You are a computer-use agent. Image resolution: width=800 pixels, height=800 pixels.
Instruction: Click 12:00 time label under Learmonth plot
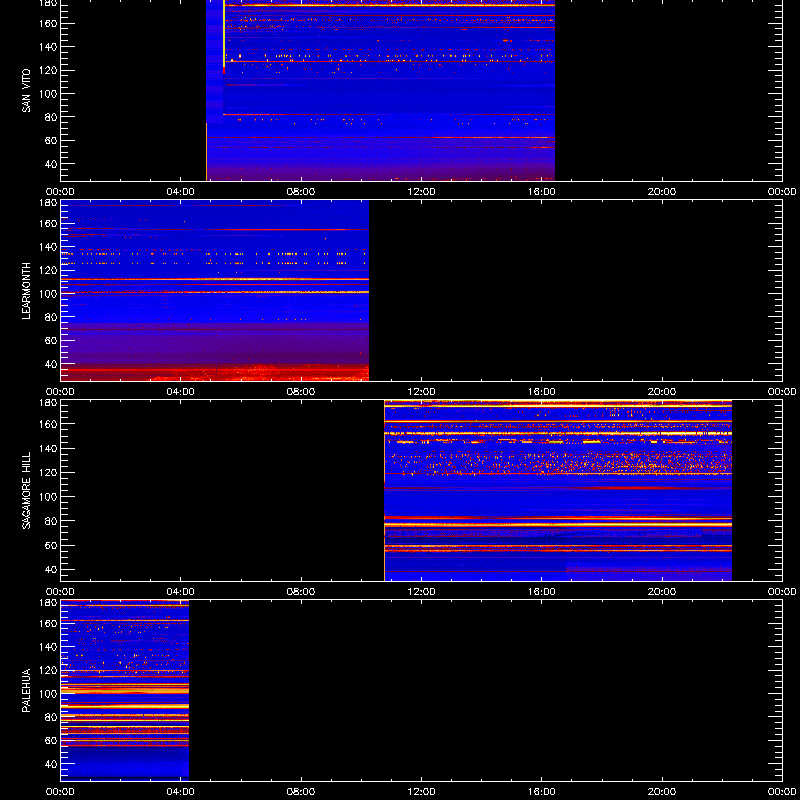coord(421,392)
